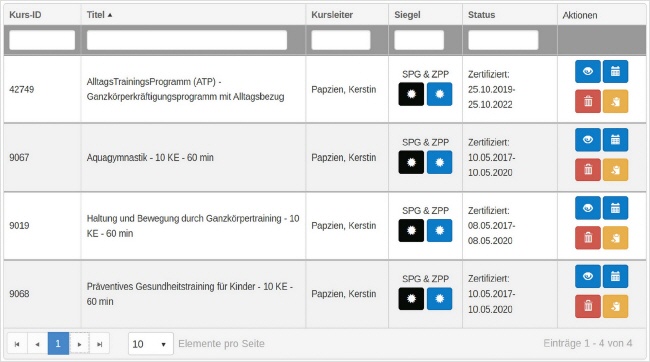Open calendar for course 9068

point(615,276)
